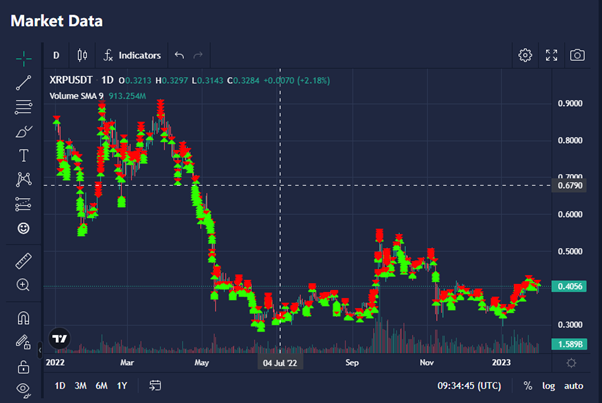Image resolution: width=602 pixels, height=403 pixels.
Task: Open chart settings gear in top toolbar
Action: click(x=525, y=55)
